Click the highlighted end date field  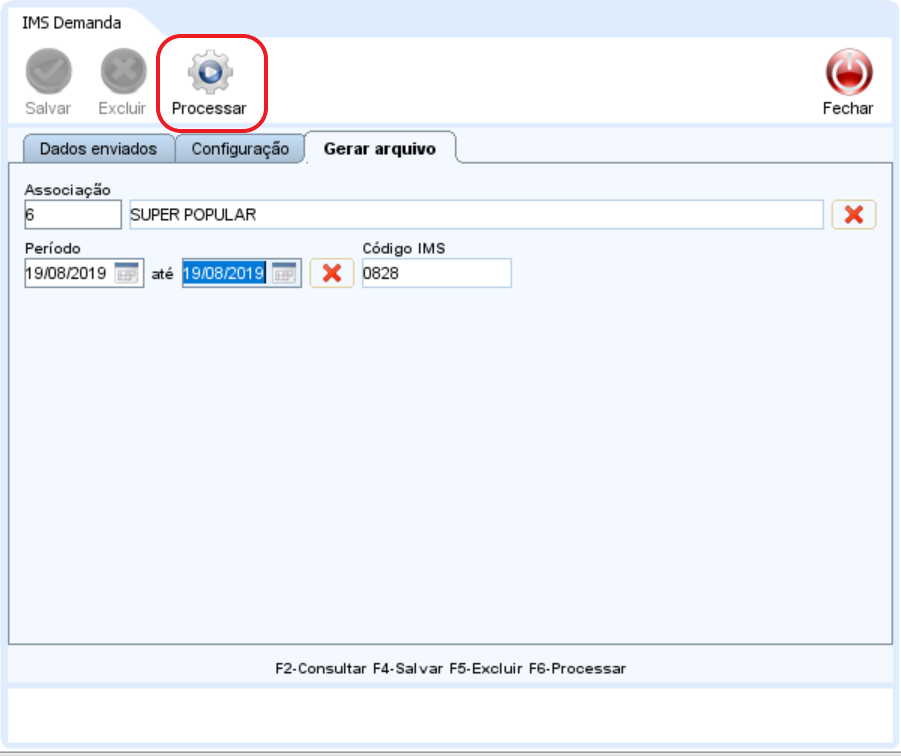pos(224,274)
